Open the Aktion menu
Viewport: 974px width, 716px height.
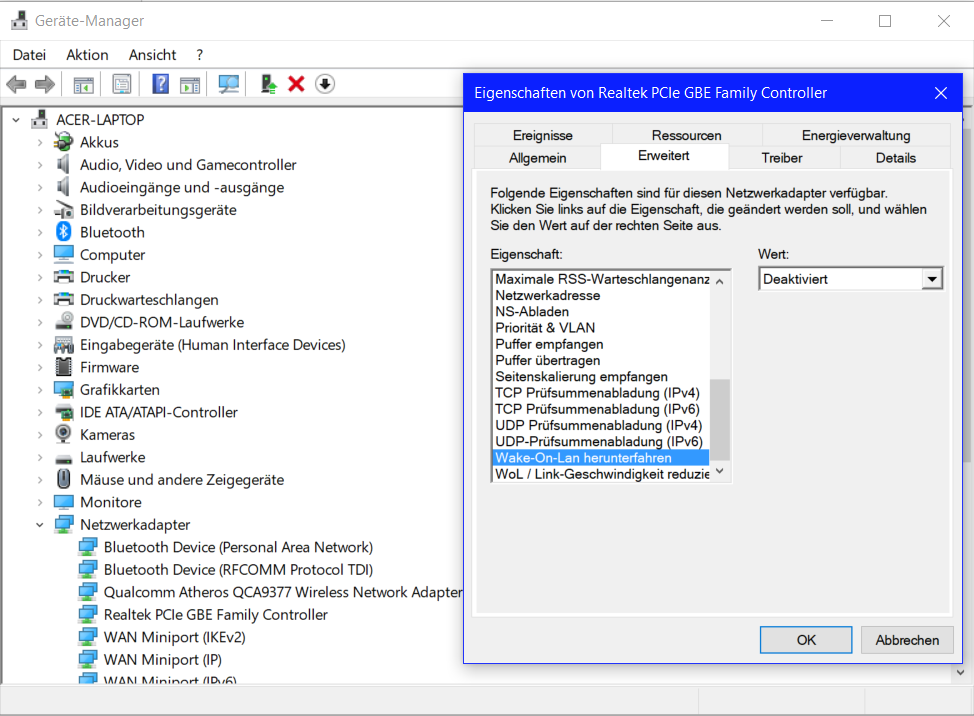88,55
